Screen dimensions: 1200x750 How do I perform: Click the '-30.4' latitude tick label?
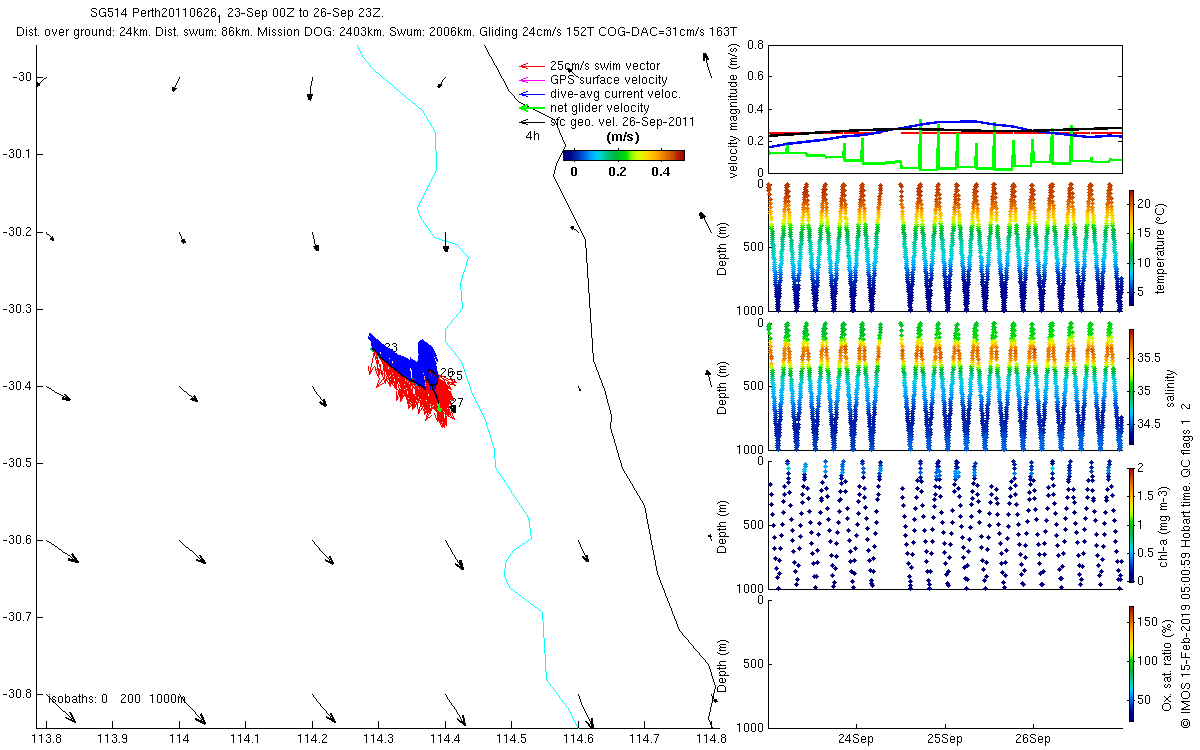18,386
